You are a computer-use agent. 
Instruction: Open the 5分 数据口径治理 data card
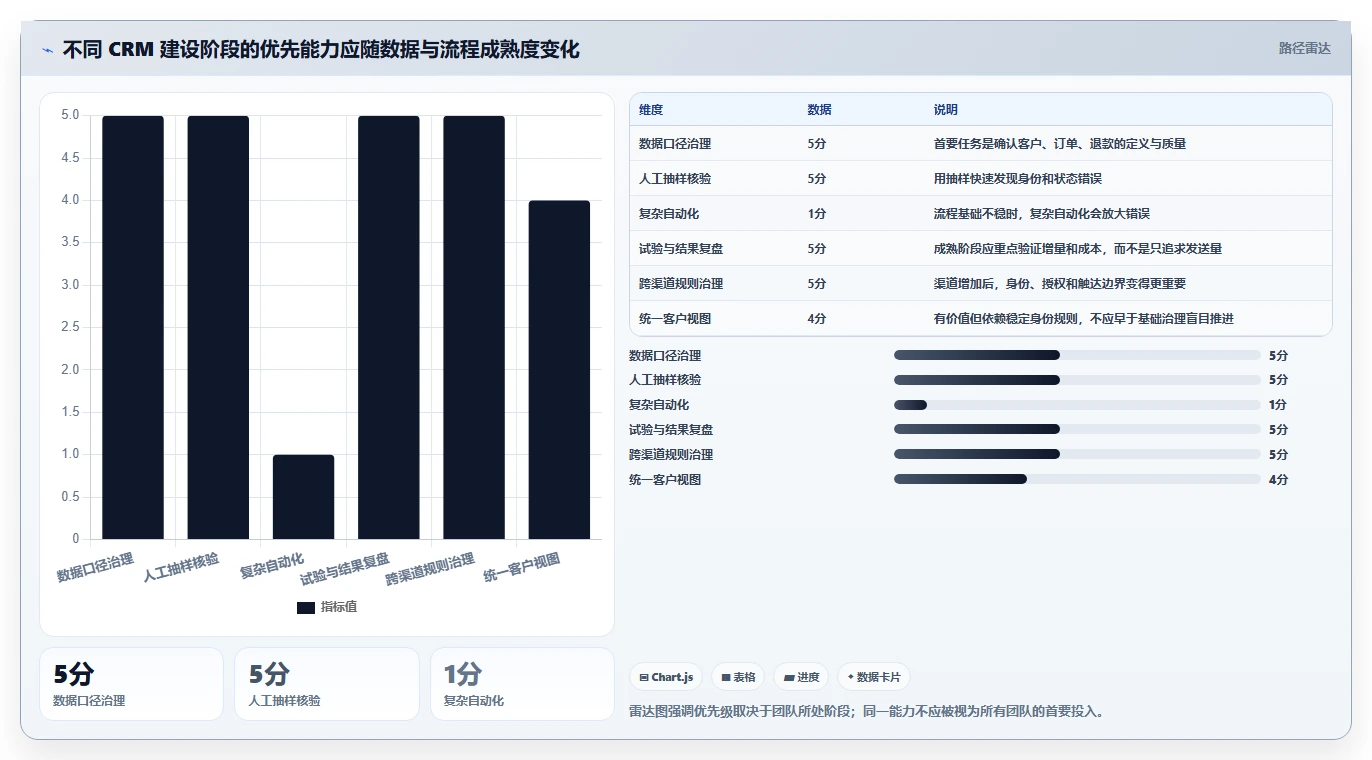point(131,684)
